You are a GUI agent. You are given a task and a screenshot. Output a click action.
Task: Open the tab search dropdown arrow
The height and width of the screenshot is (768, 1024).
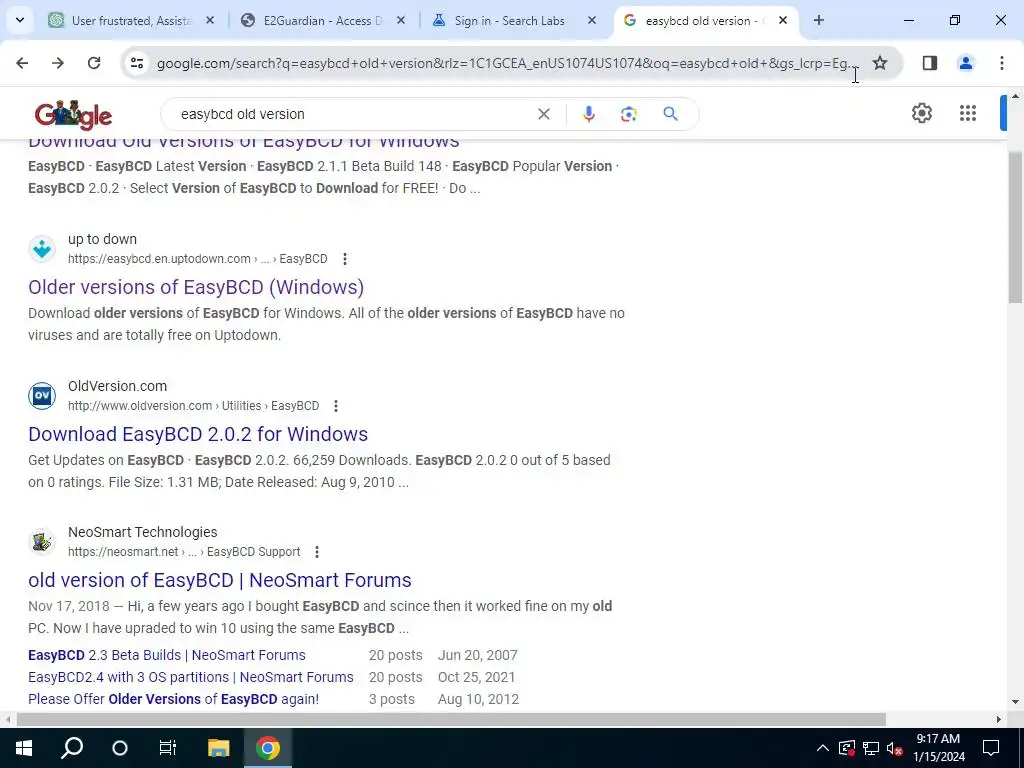click(20, 20)
